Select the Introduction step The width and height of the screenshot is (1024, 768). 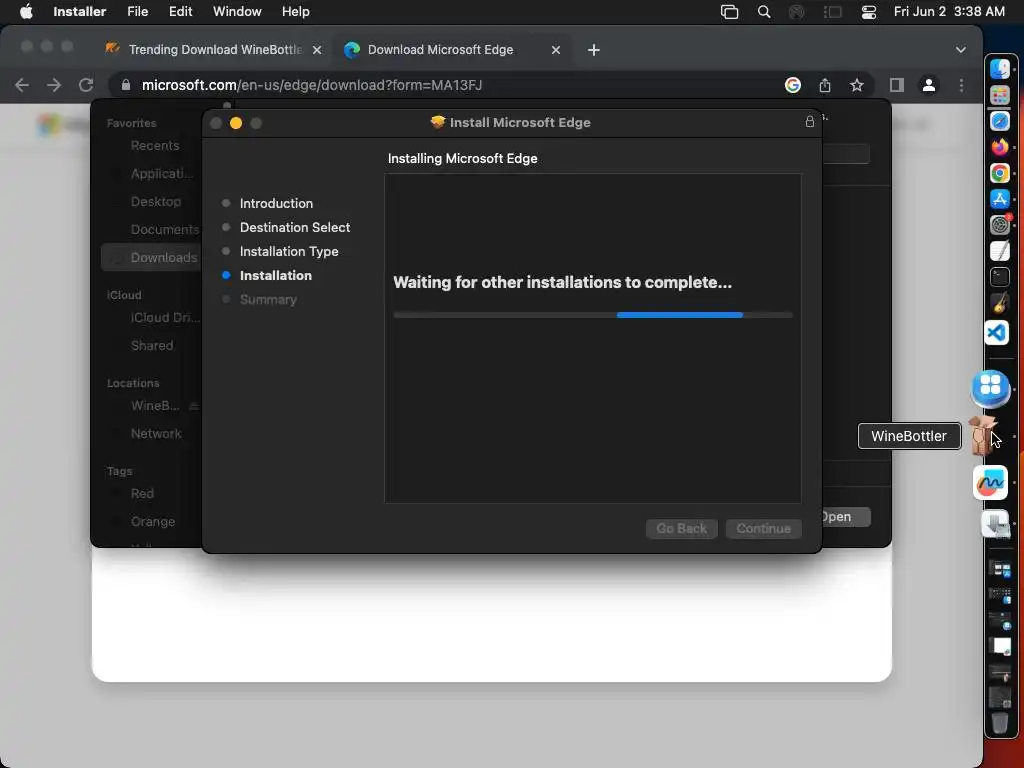point(276,203)
